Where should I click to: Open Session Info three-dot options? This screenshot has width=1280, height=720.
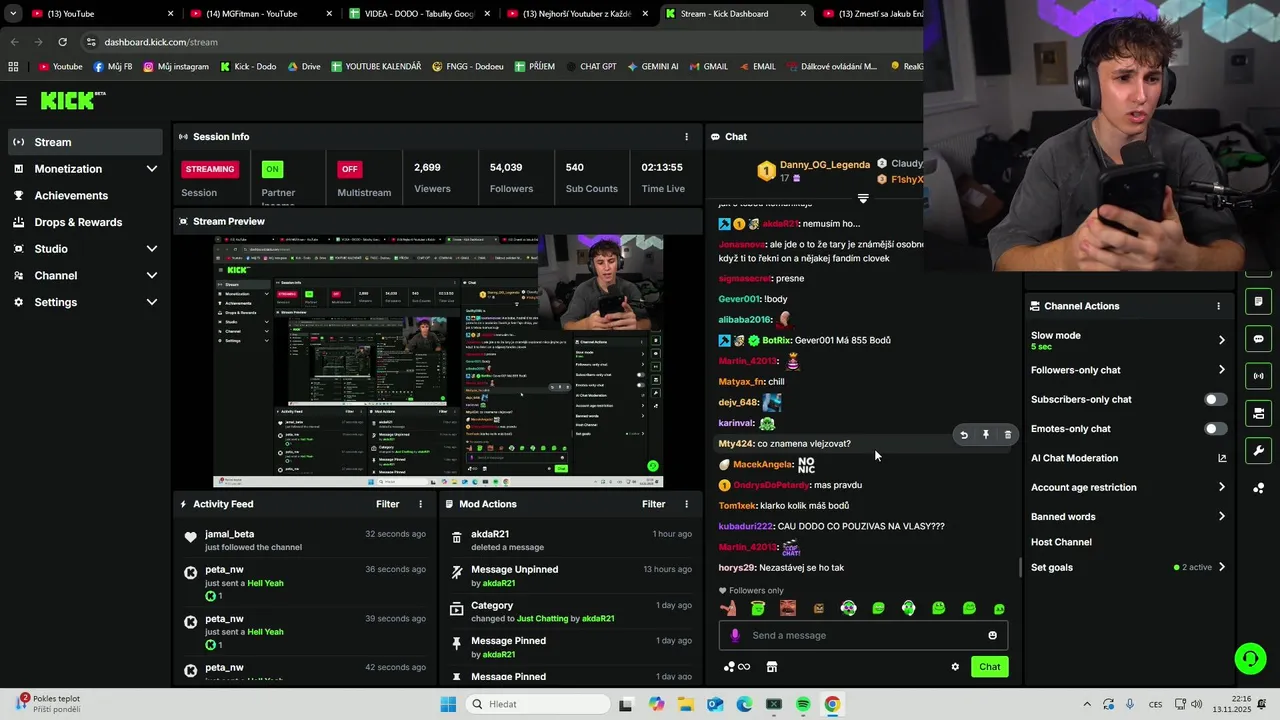[686, 137]
